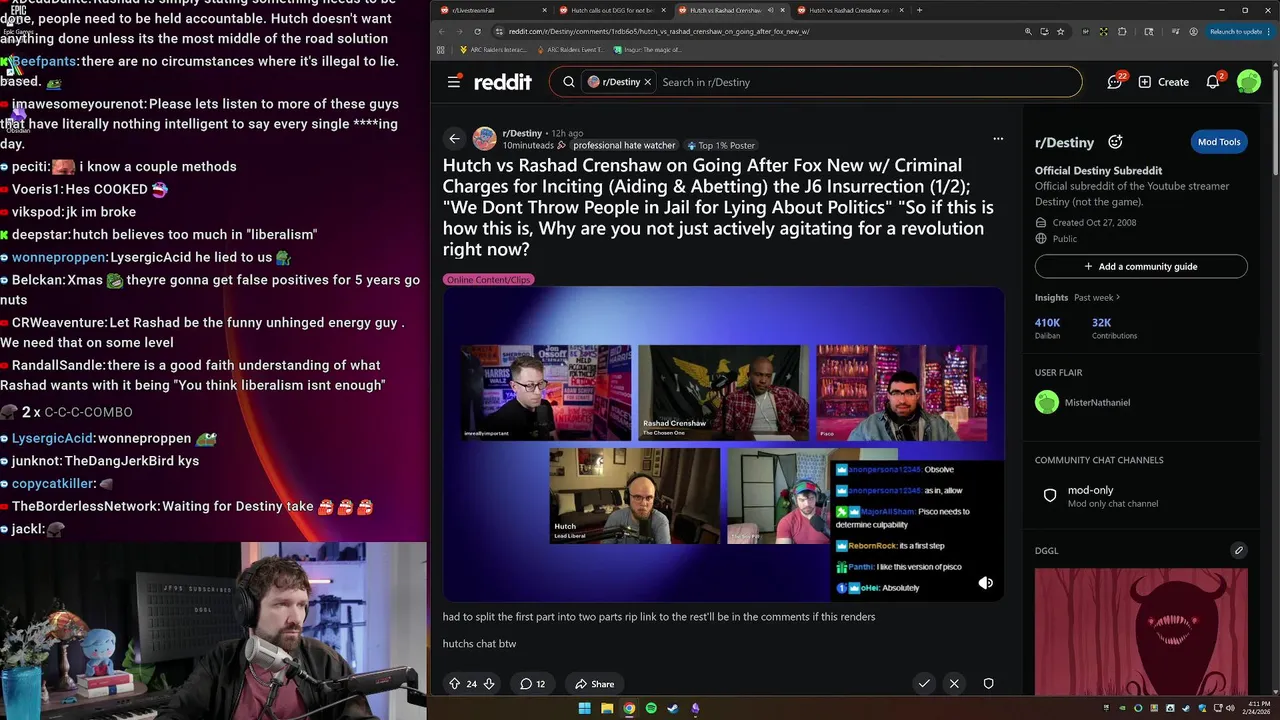This screenshot has height=720, width=1280.
Task: Edit the DGGL widget with pencil icon
Action: tap(1239, 550)
